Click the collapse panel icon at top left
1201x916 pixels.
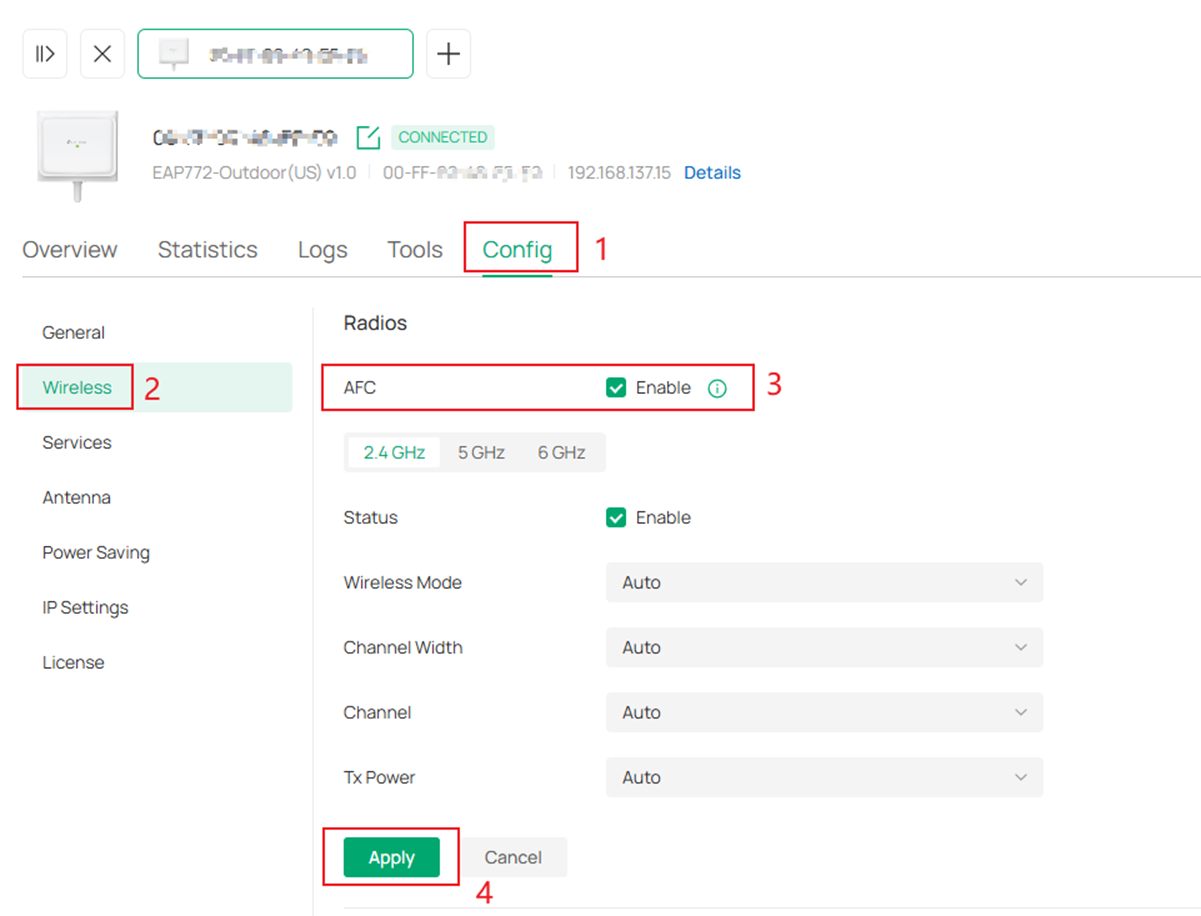click(x=45, y=54)
